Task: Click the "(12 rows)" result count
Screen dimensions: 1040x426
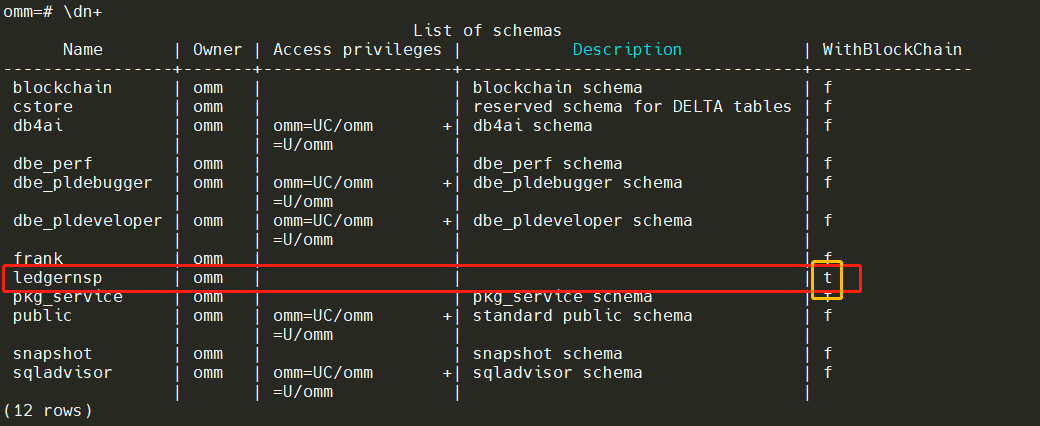Action: [x=47, y=410]
